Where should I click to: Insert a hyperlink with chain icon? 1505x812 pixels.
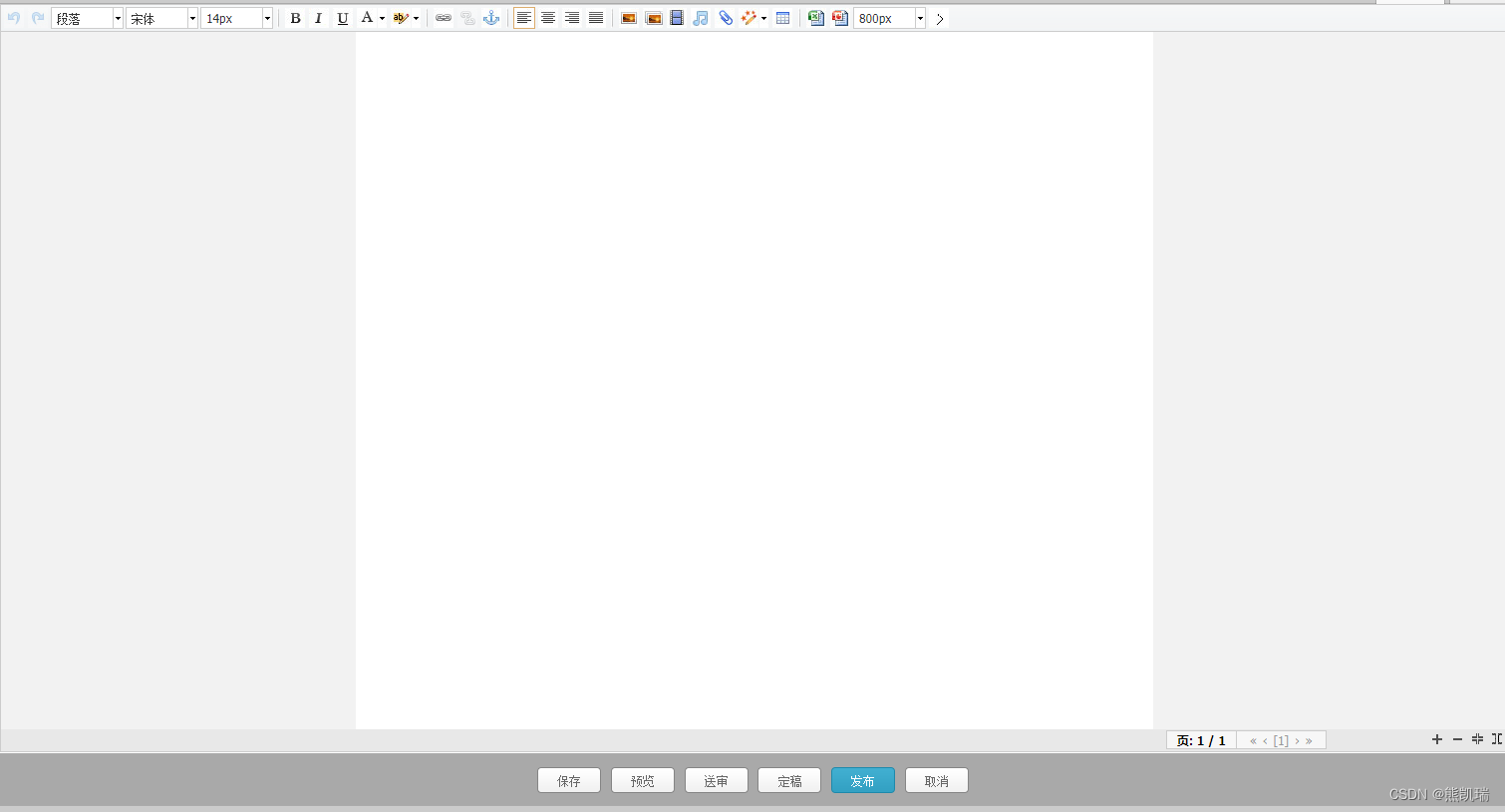[444, 18]
